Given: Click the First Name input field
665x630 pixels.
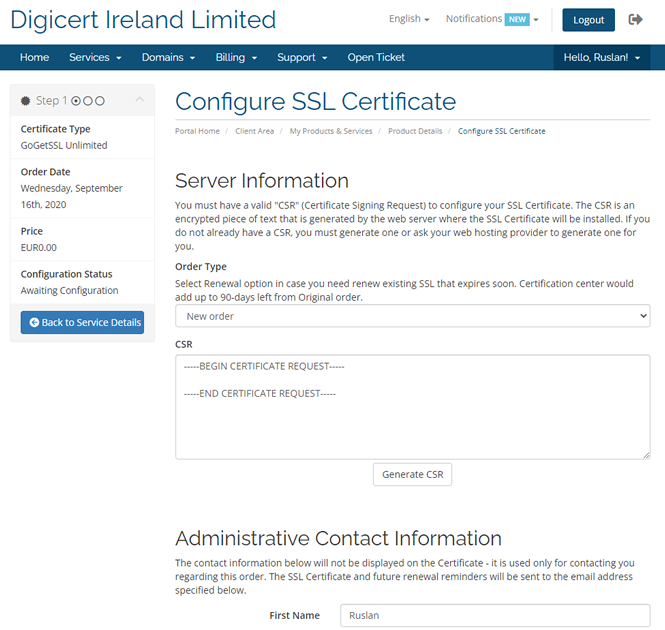Looking at the screenshot, I should (x=495, y=615).
